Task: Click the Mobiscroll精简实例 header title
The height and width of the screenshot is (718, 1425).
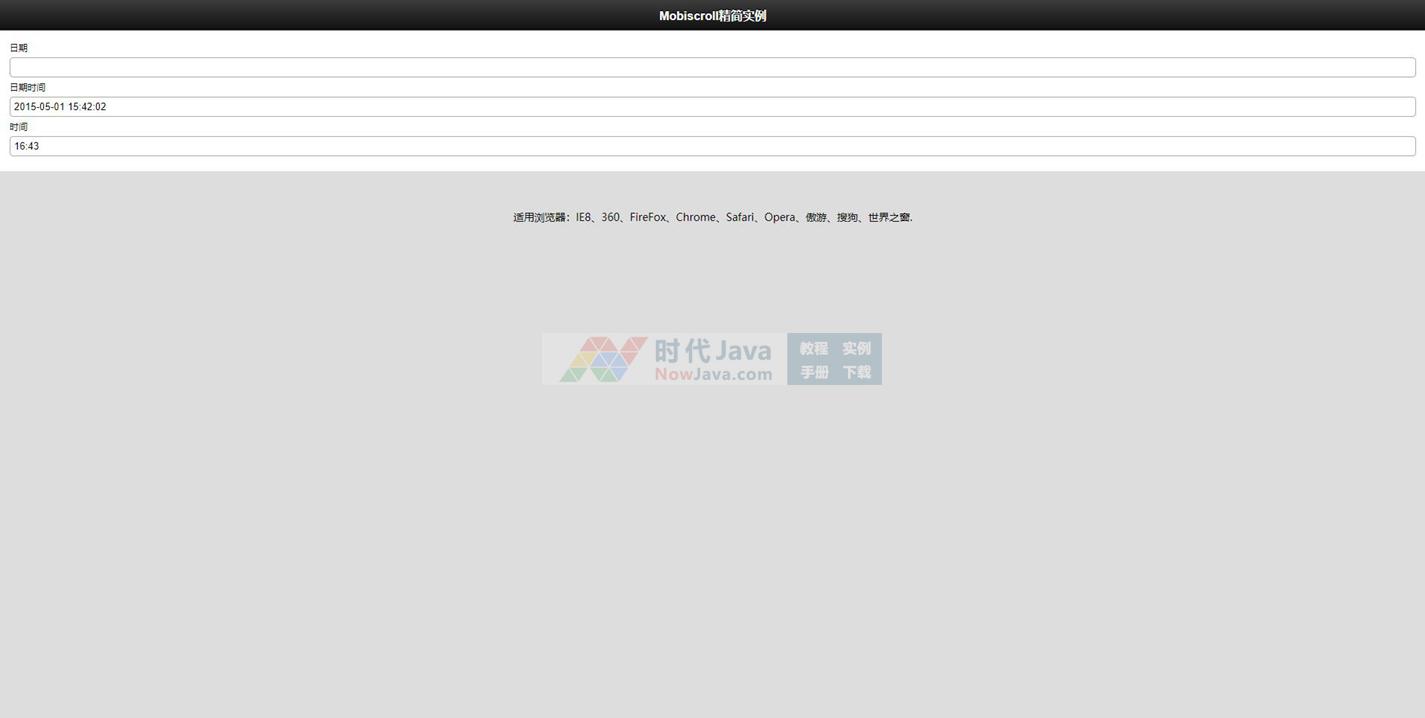Action: click(712, 16)
